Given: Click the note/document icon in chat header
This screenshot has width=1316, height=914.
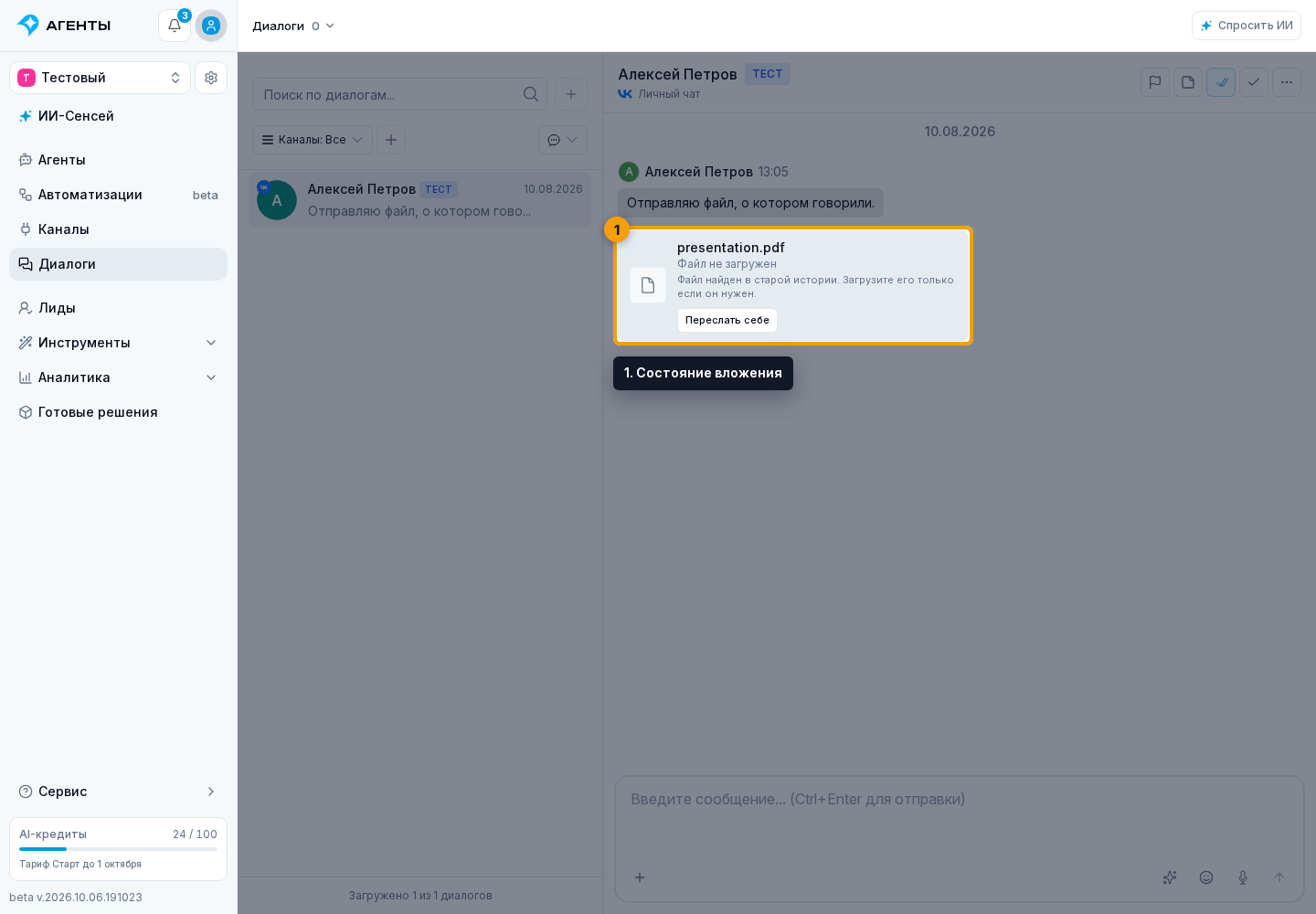Looking at the screenshot, I should (1188, 82).
